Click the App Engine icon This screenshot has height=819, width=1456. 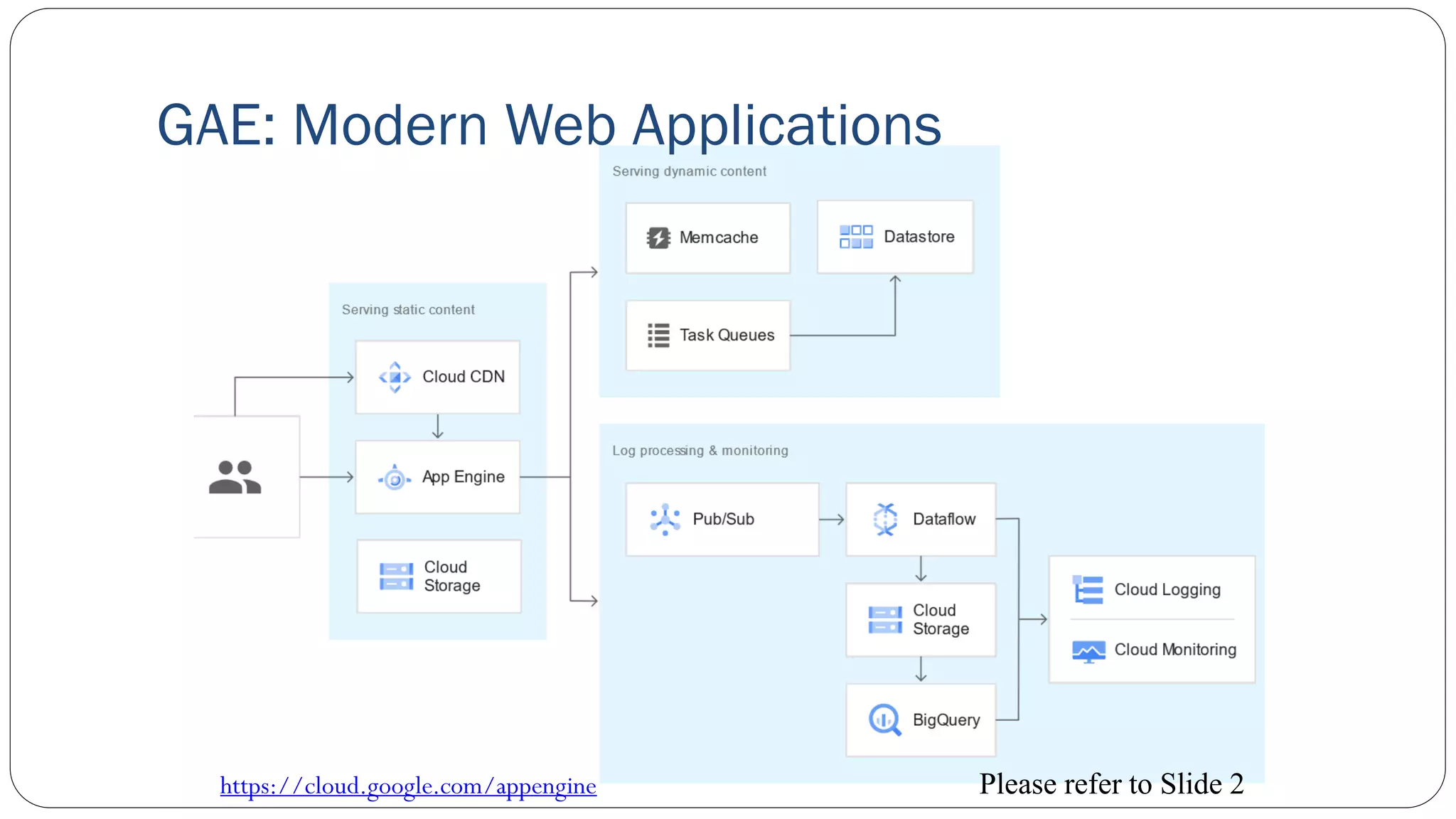click(395, 478)
